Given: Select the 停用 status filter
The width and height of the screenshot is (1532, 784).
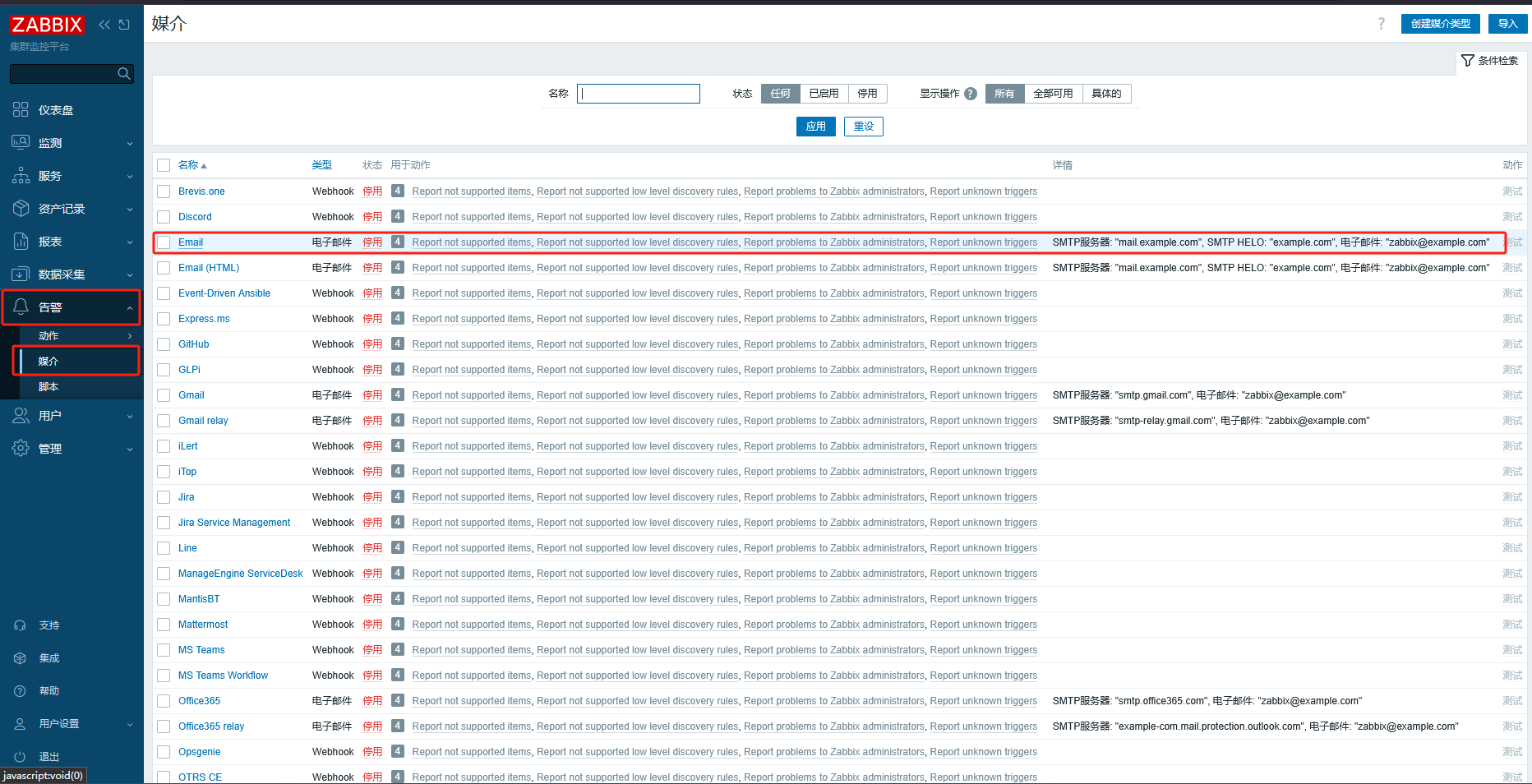Looking at the screenshot, I should [867, 94].
